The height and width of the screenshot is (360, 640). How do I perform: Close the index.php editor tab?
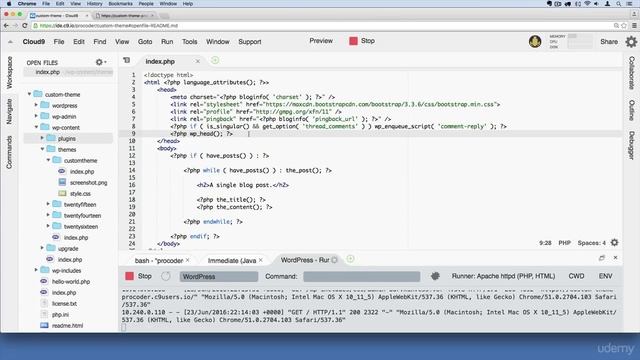click(x=198, y=61)
